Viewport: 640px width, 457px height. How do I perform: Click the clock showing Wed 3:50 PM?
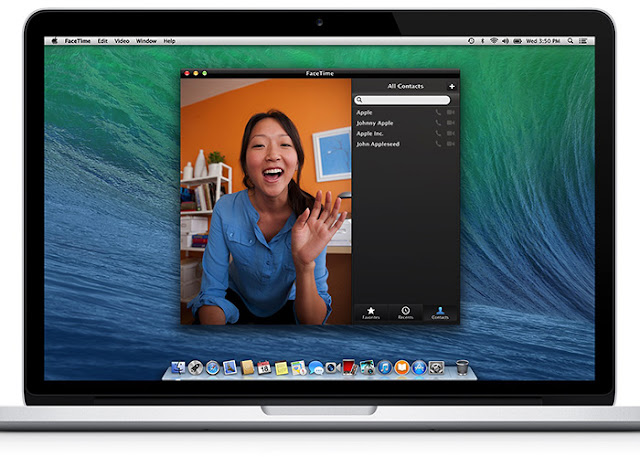coord(543,41)
